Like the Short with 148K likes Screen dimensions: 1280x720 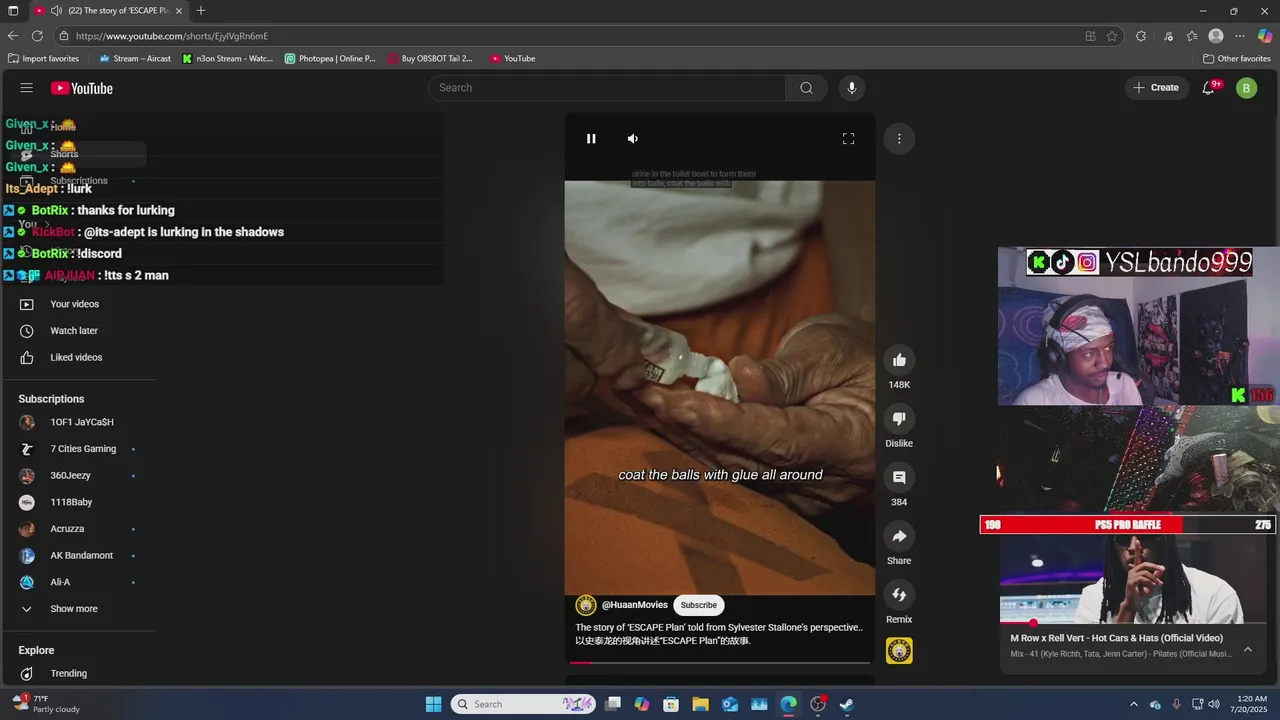click(899, 360)
